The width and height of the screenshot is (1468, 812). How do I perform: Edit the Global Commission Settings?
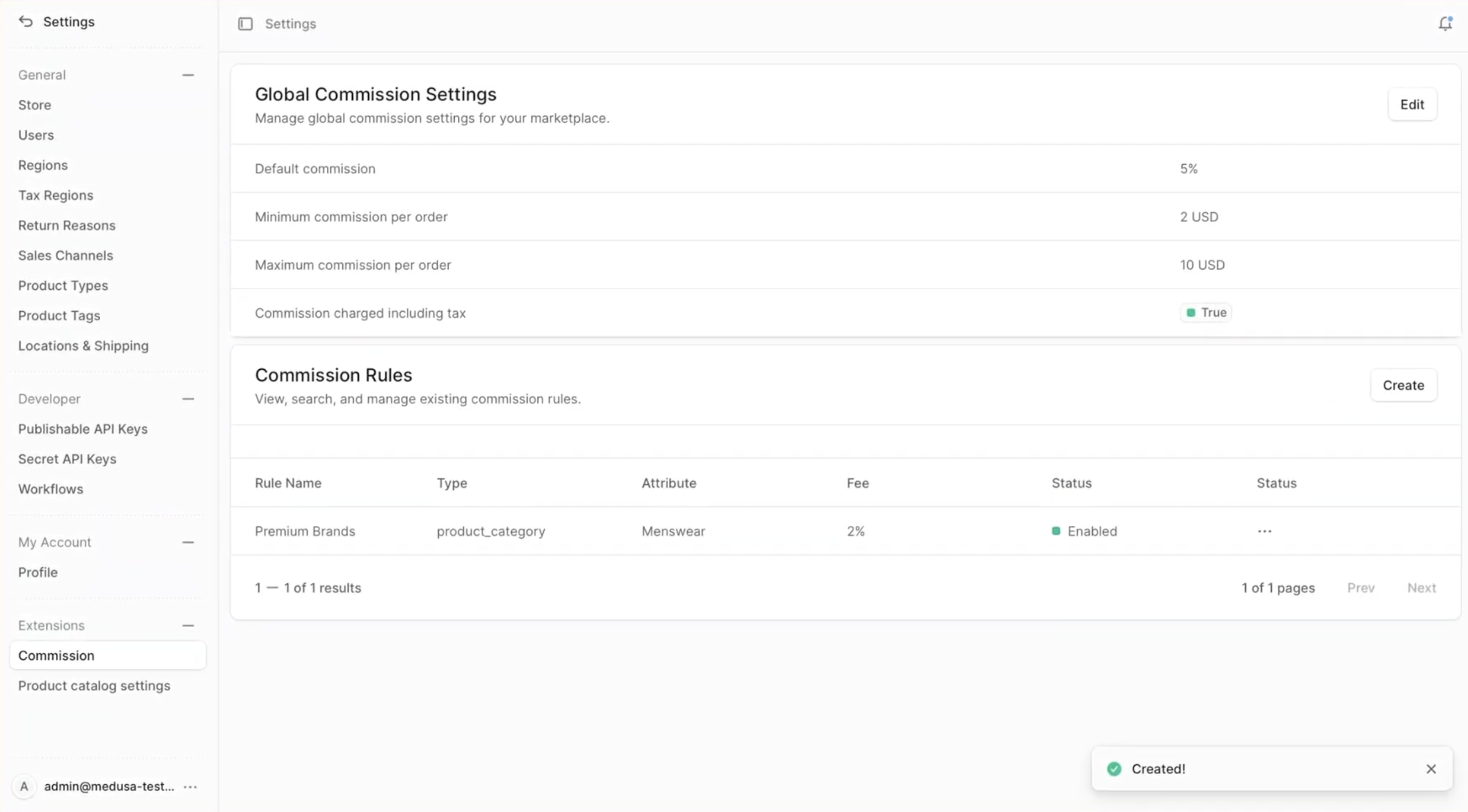pos(1411,105)
